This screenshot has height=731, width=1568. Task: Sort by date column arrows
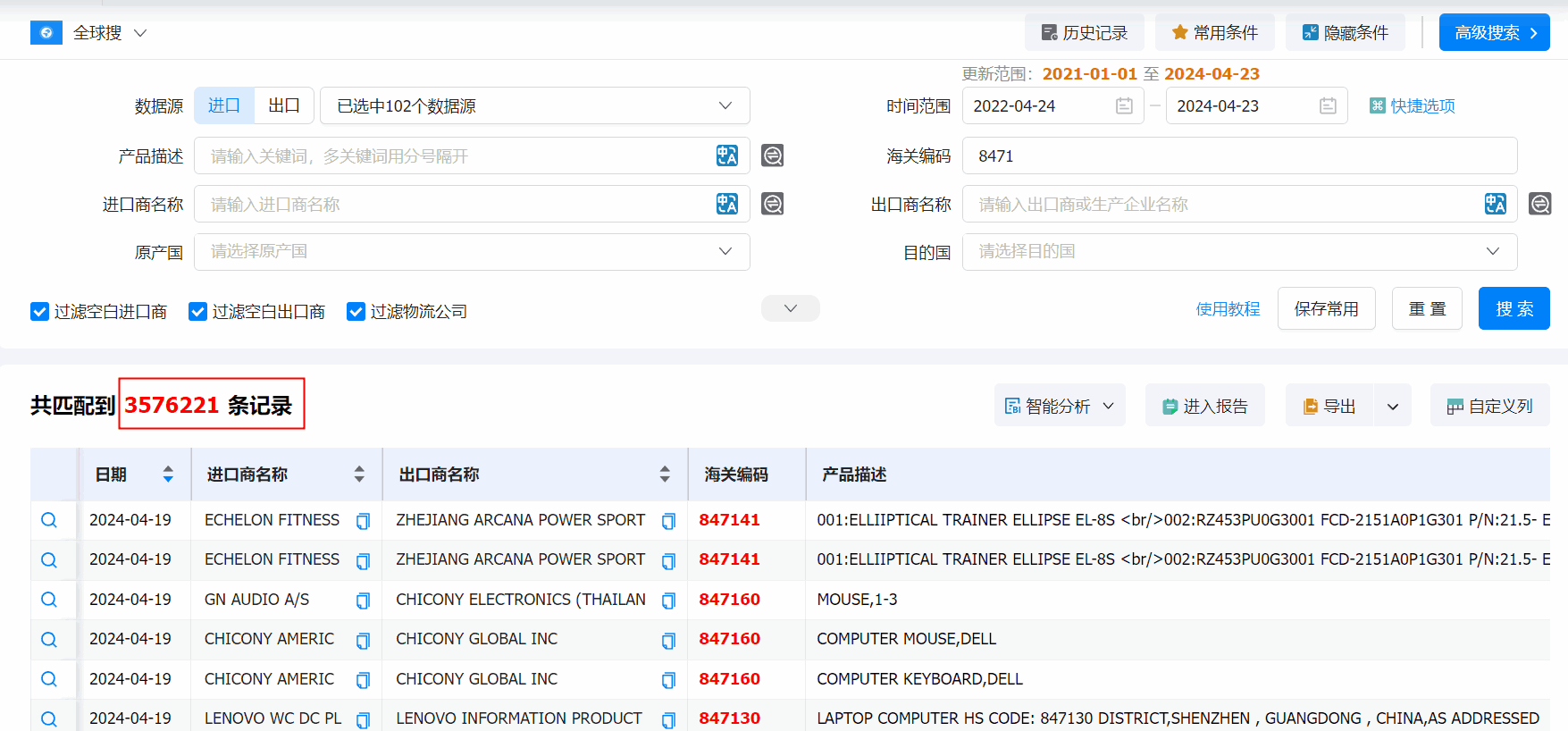point(168,475)
